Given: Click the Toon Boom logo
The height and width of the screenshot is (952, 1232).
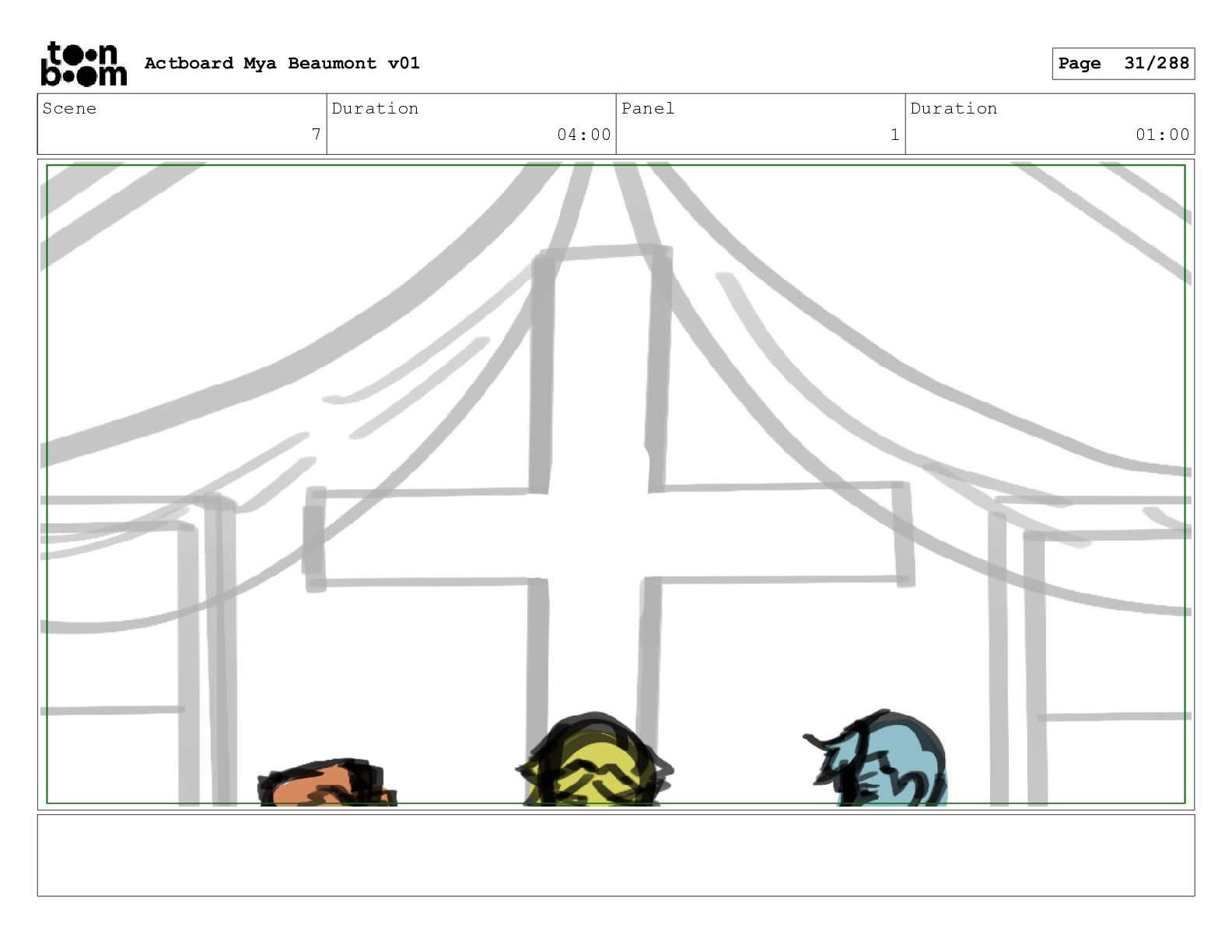Looking at the screenshot, I should 83,64.
